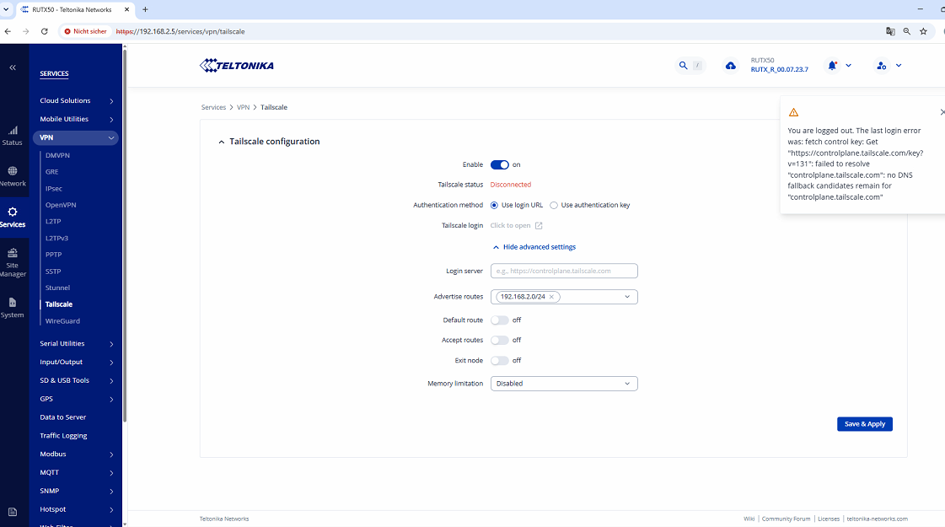Click the bottom-left sidebar document icon

pos(13,512)
